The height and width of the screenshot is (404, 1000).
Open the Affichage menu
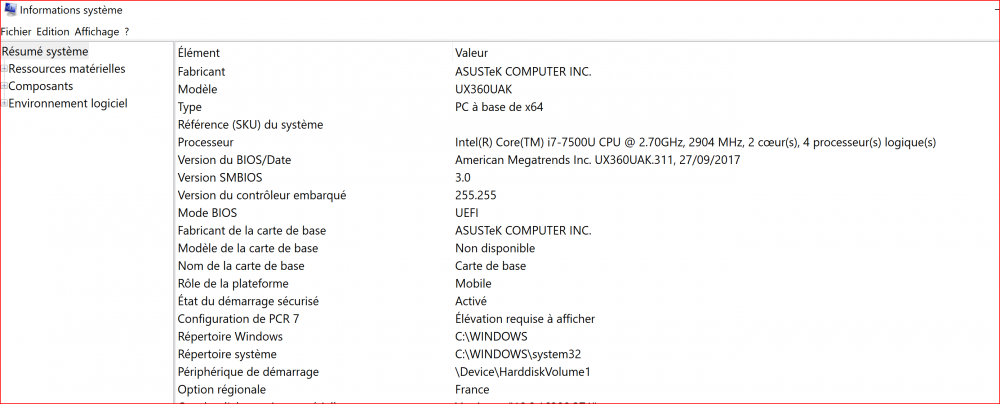(x=96, y=32)
